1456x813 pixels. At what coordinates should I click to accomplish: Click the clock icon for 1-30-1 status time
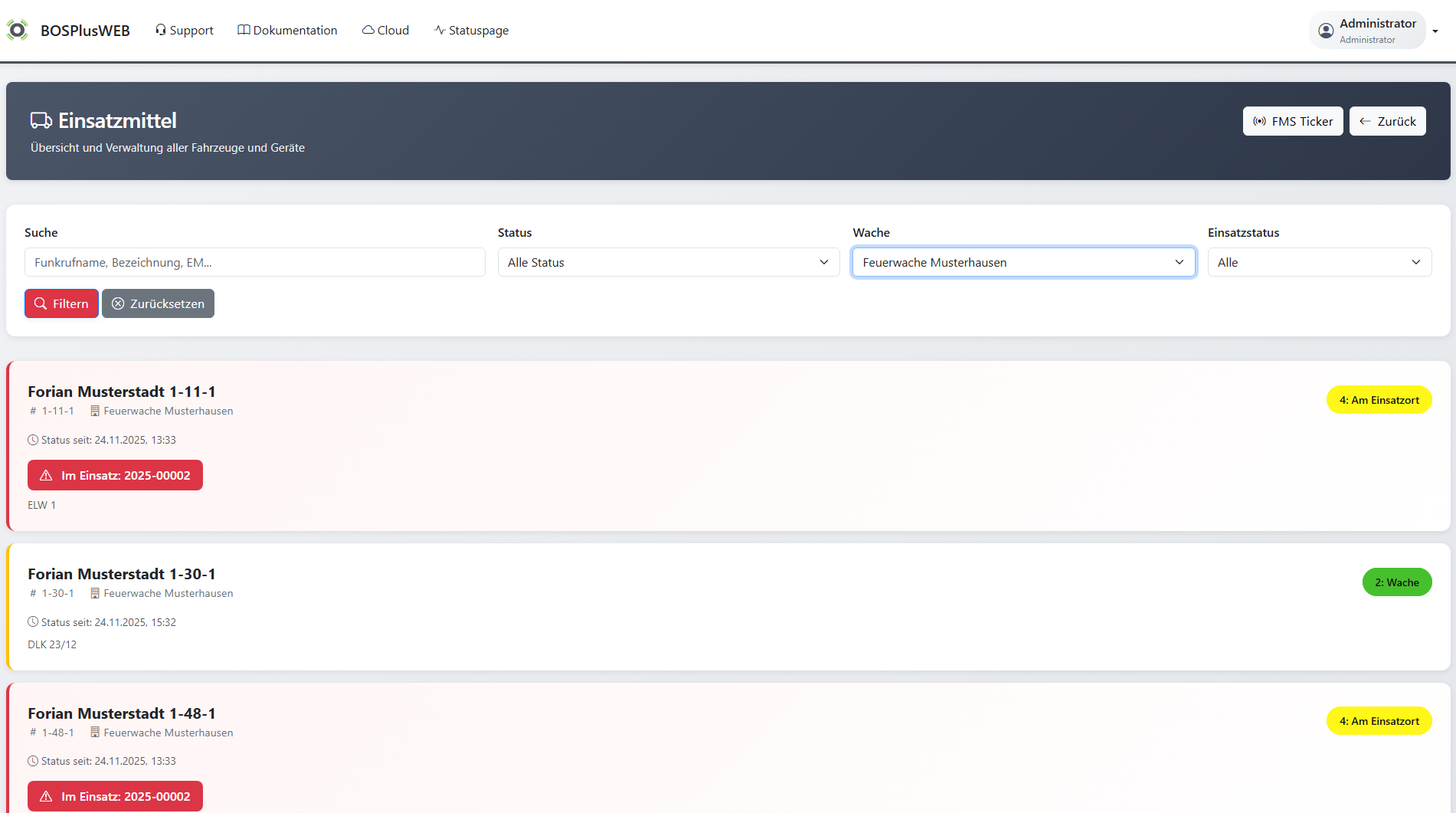point(33,622)
